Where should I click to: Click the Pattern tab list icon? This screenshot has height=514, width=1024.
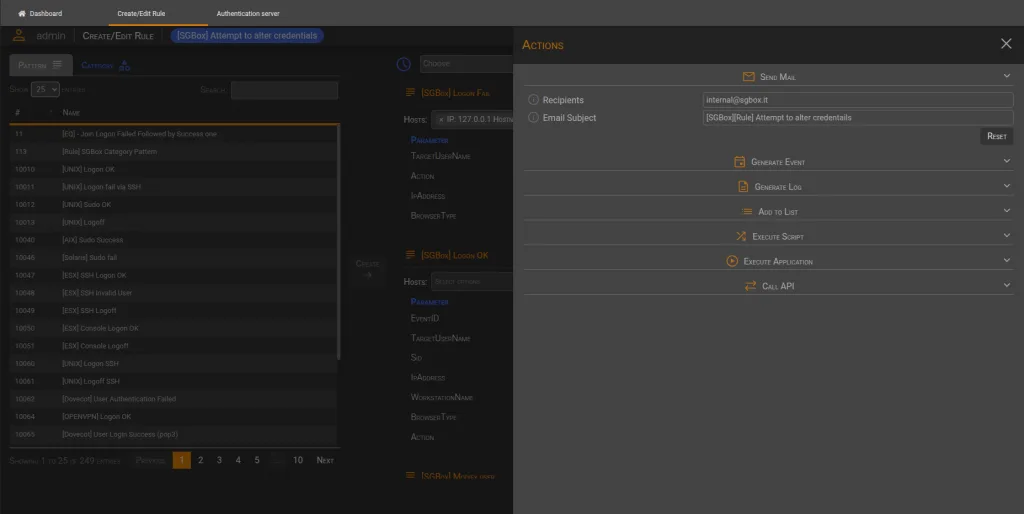[57, 65]
